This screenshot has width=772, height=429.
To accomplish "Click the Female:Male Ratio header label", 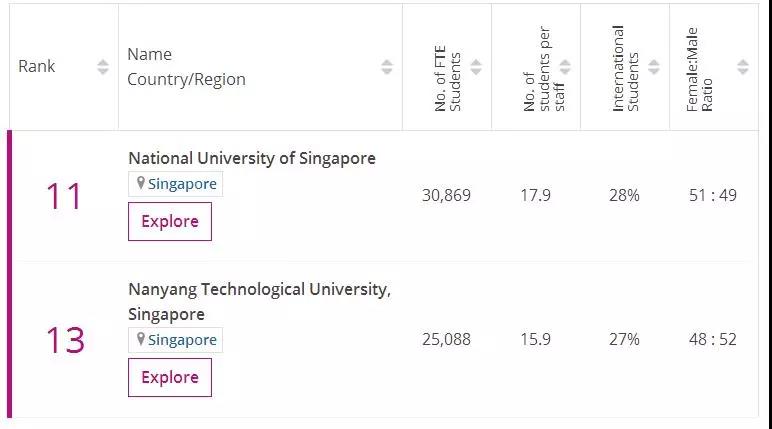I will [700, 67].
